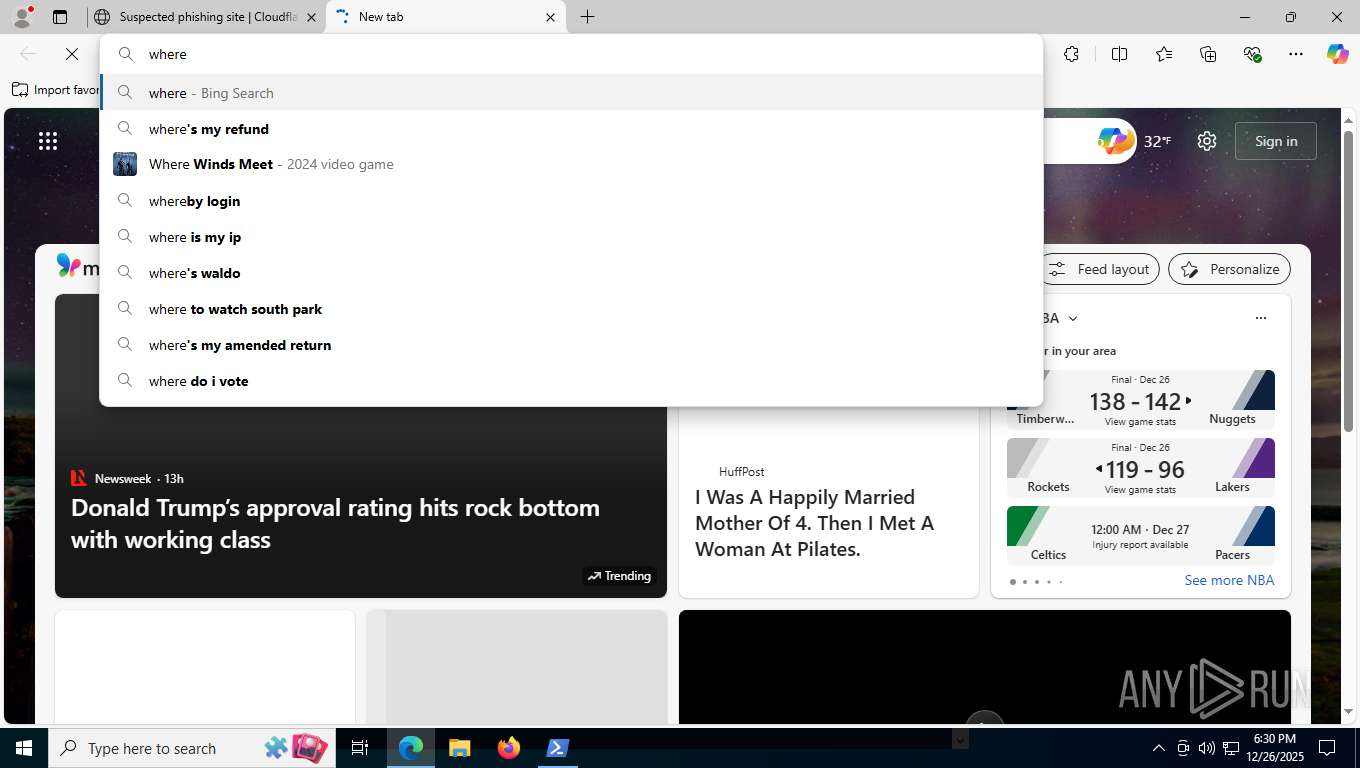Open the Copilot icon on the page
Viewport: 1360px width, 768px height.
coord(1114,141)
